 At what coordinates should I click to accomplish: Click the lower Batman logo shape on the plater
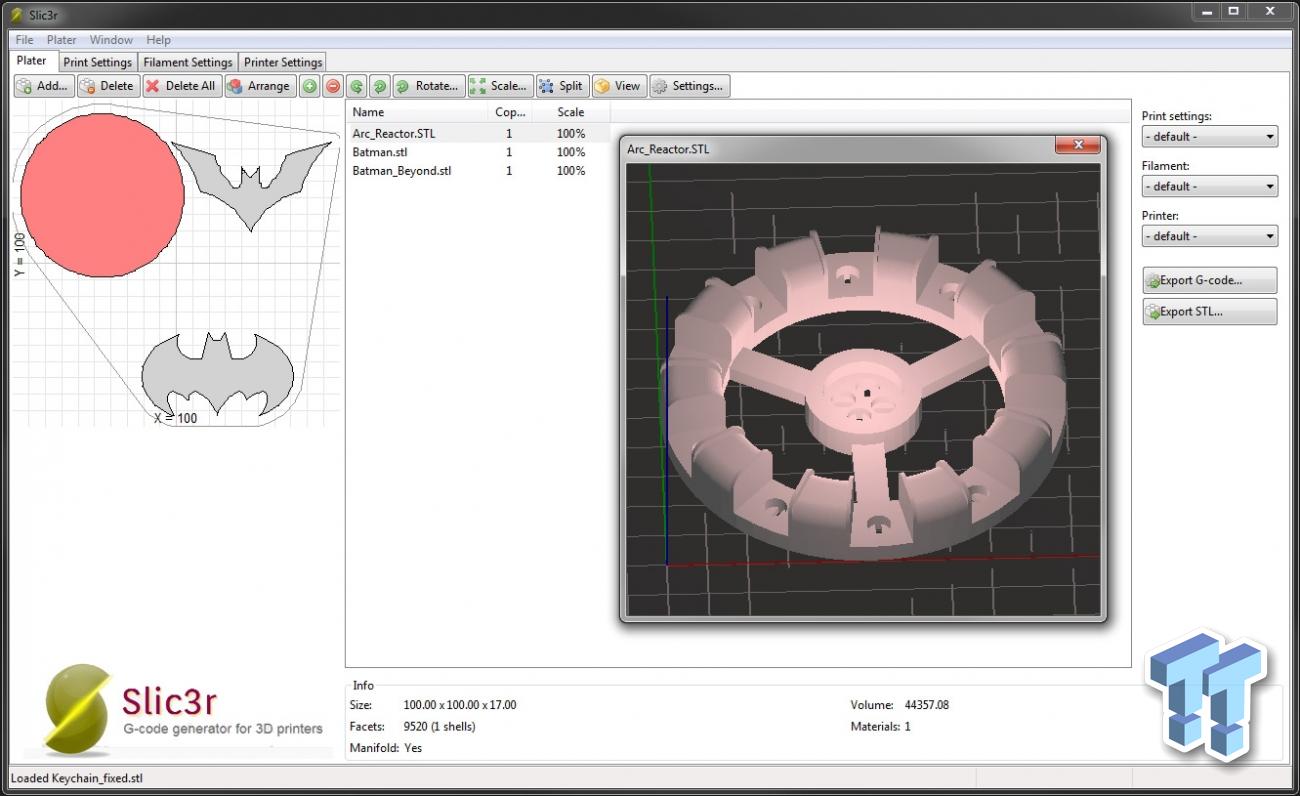pyautogui.click(x=217, y=372)
